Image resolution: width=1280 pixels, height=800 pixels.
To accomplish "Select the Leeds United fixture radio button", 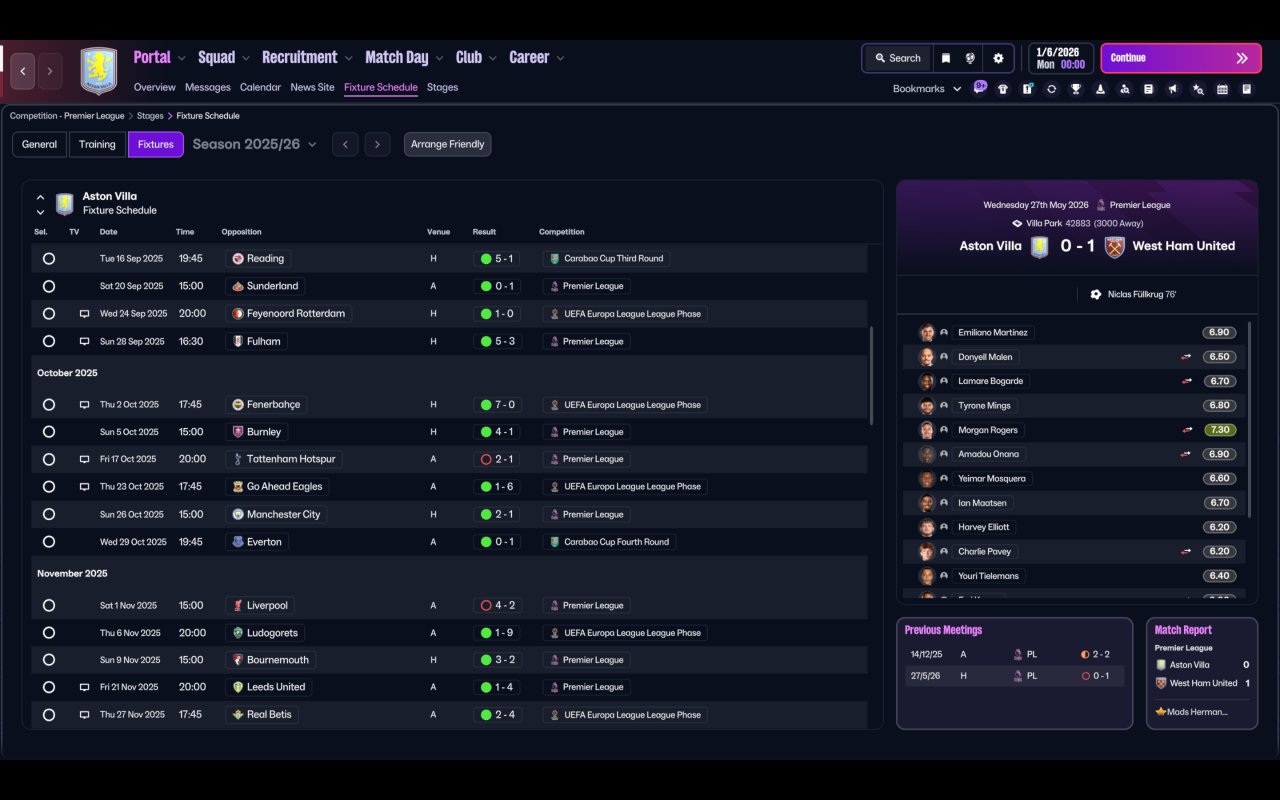I will (49, 687).
